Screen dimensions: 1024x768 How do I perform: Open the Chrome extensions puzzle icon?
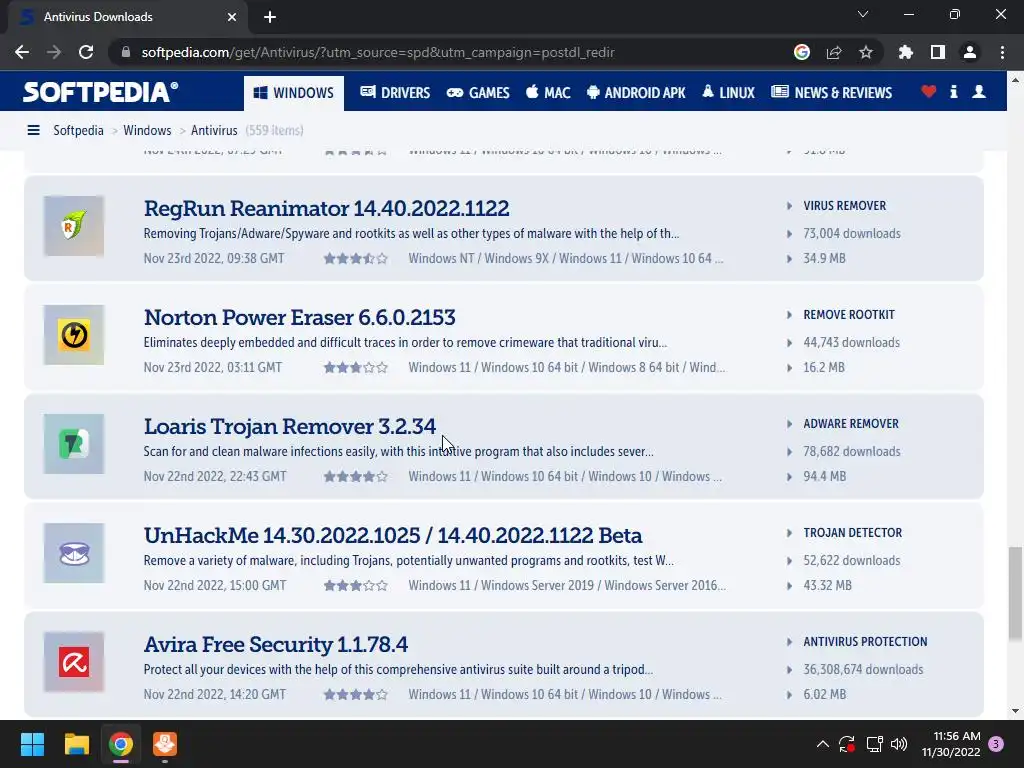click(906, 52)
